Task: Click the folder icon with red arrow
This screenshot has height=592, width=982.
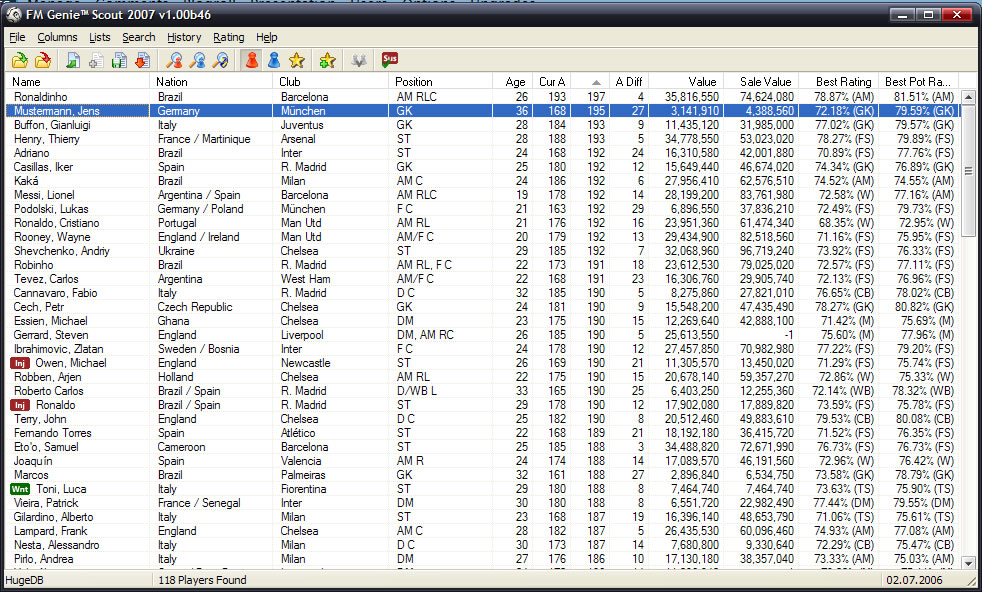Action: coord(42,61)
